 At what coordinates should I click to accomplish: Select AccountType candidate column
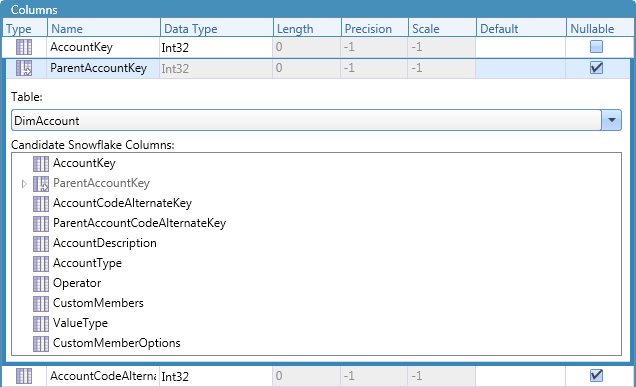(x=87, y=263)
